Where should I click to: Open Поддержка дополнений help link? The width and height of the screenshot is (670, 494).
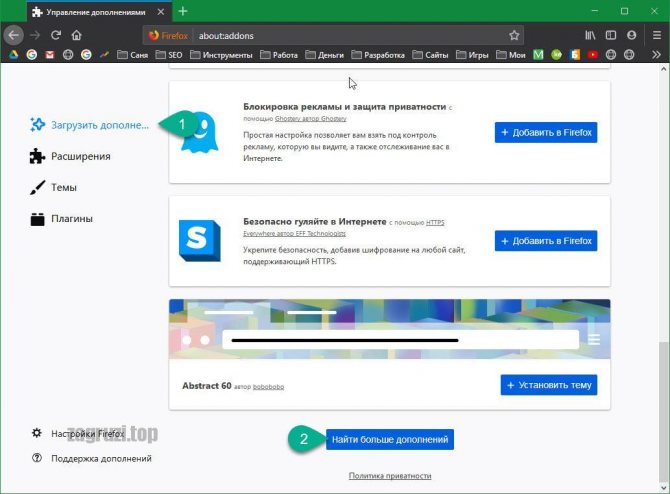coord(91,458)
